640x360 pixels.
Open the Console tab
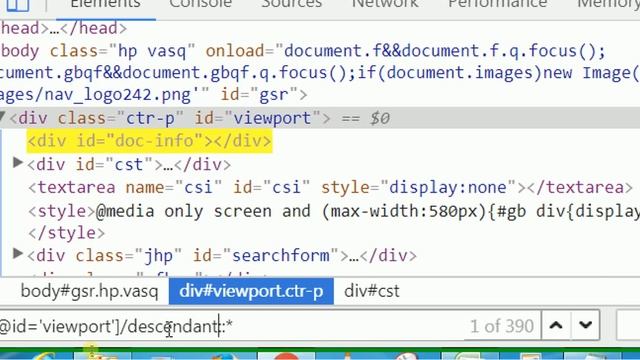(x=200, y=5)
